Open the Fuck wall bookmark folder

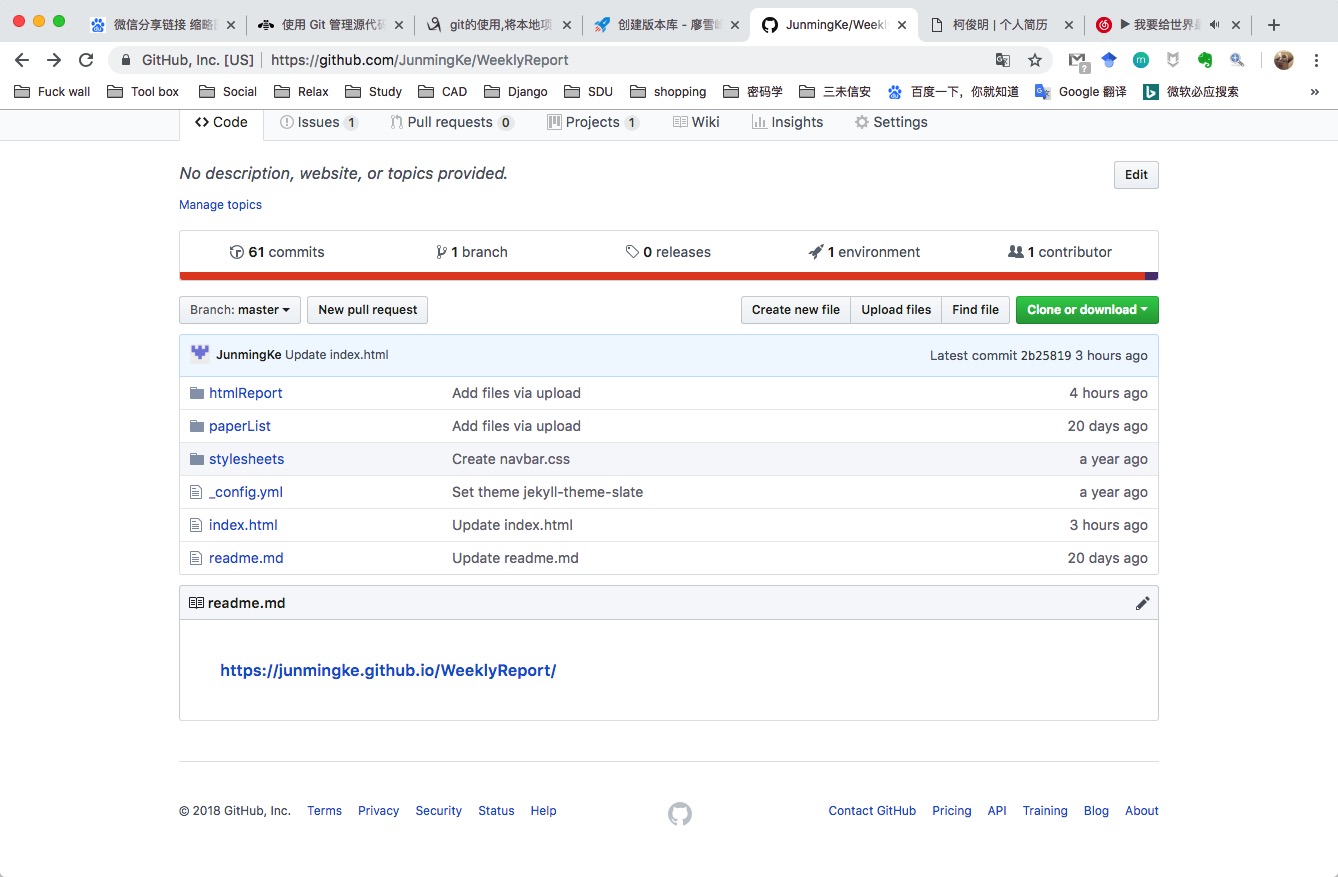click(x=53, y=91)
